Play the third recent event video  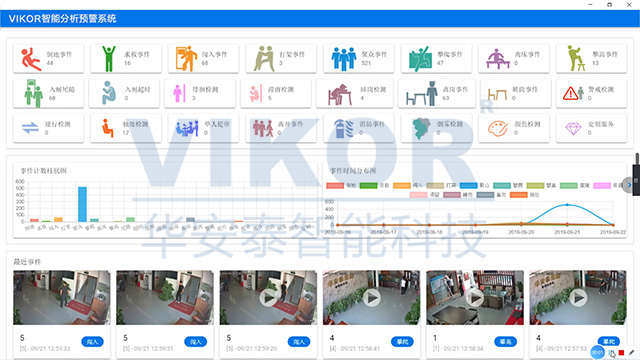click(268, 298)
